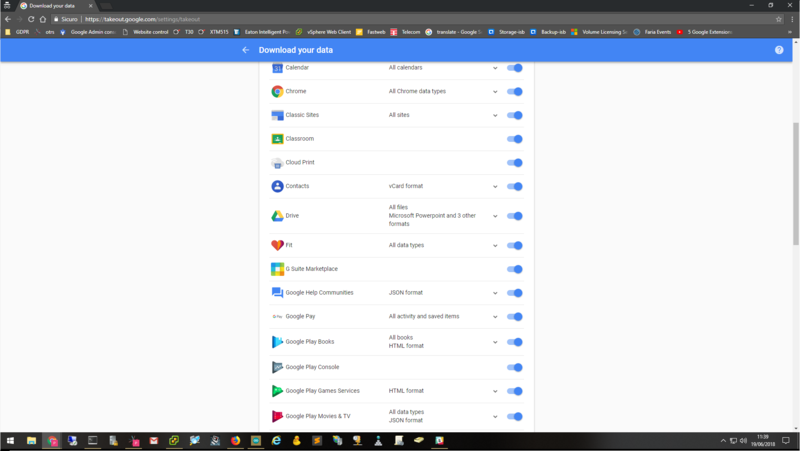This screenshot has height=451, width=800.
Task: Click the Drive service icon
Action: click(x=277, y=216)
